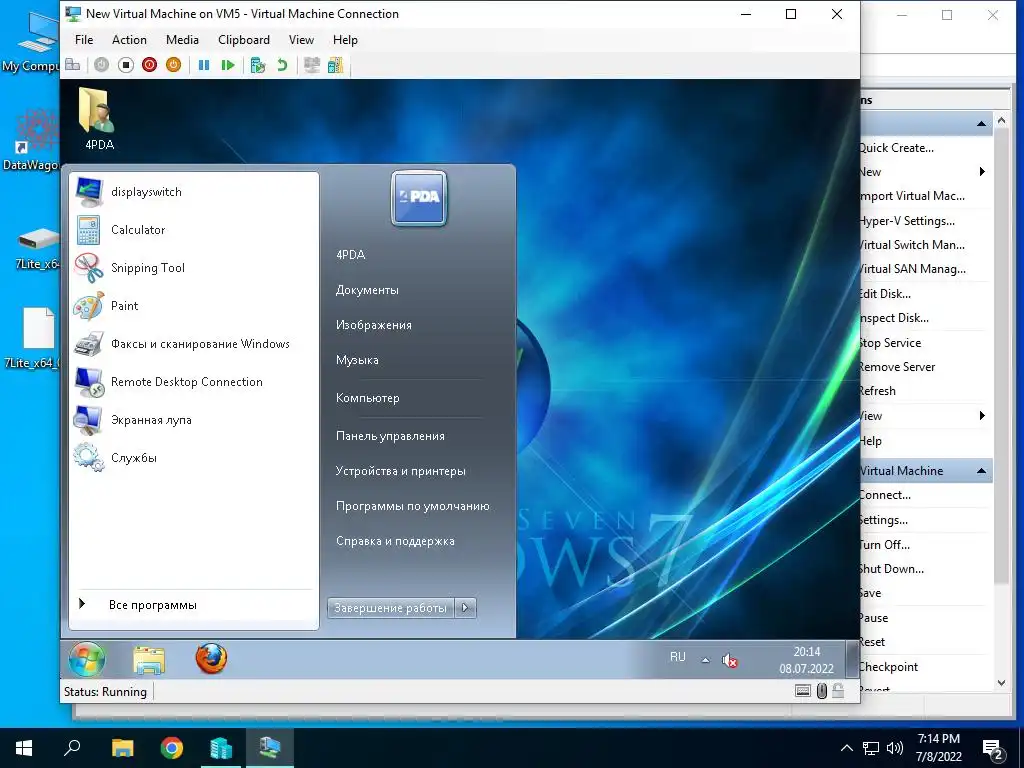
Task: Click RU language indicator
Action: 678,657
